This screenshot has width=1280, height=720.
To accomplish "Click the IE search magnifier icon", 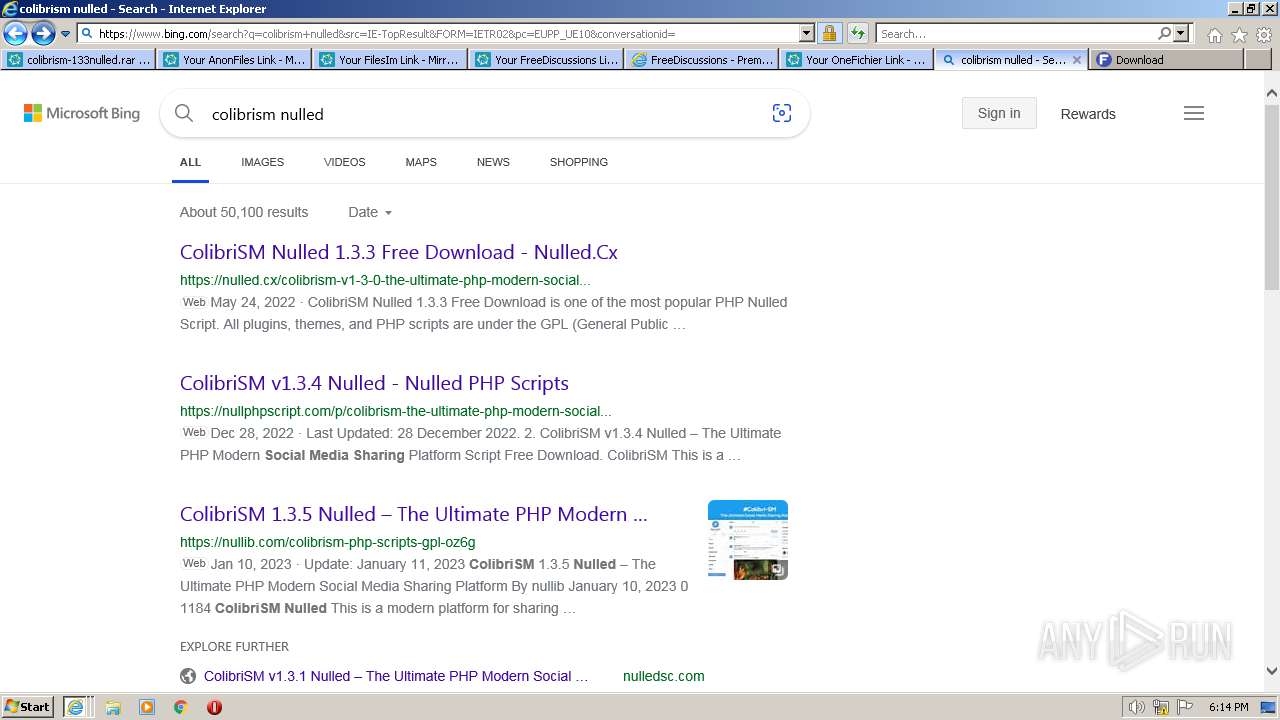I will (x=1165, y=34).
